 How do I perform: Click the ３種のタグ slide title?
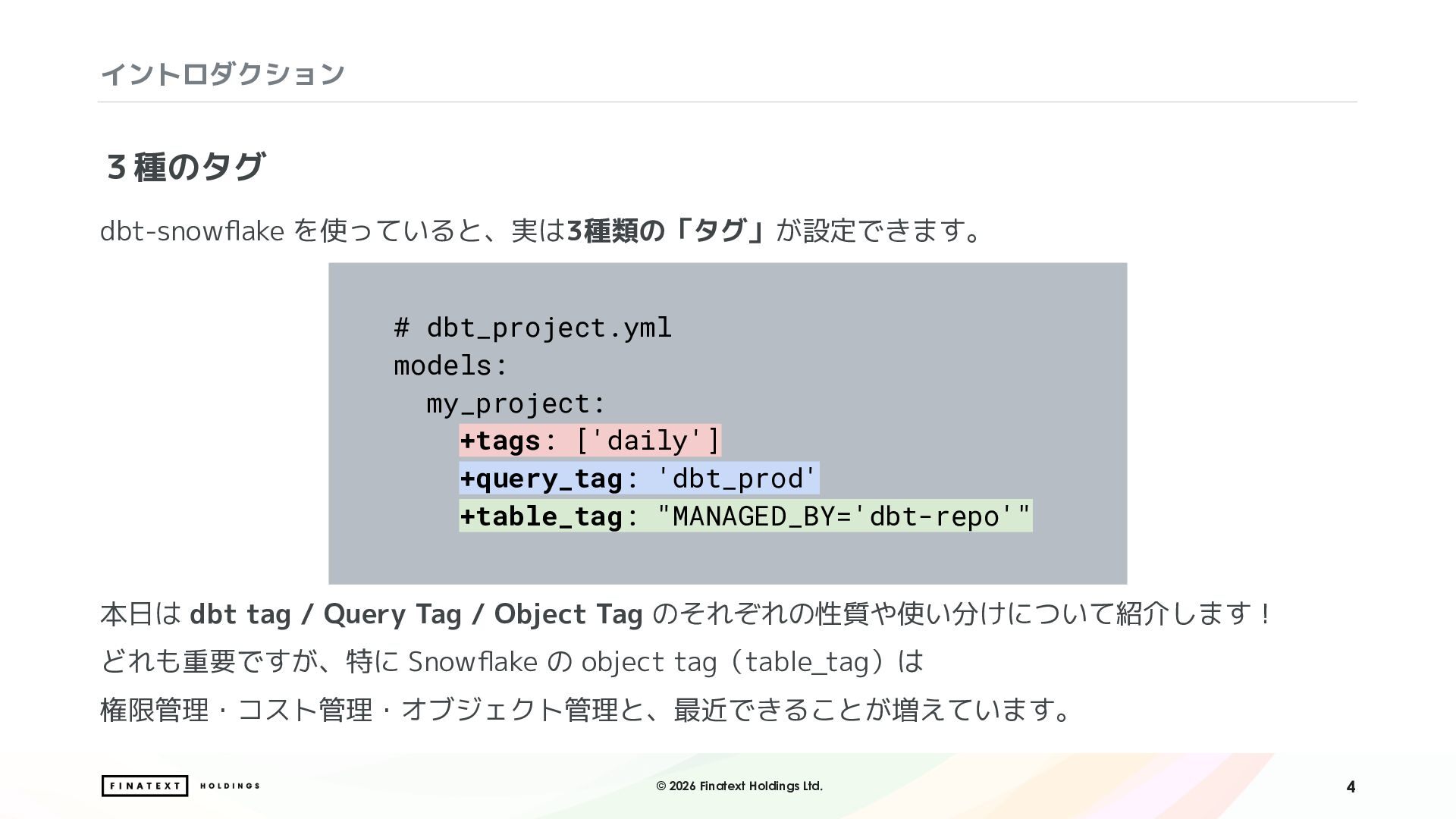(x=185, y=166)
